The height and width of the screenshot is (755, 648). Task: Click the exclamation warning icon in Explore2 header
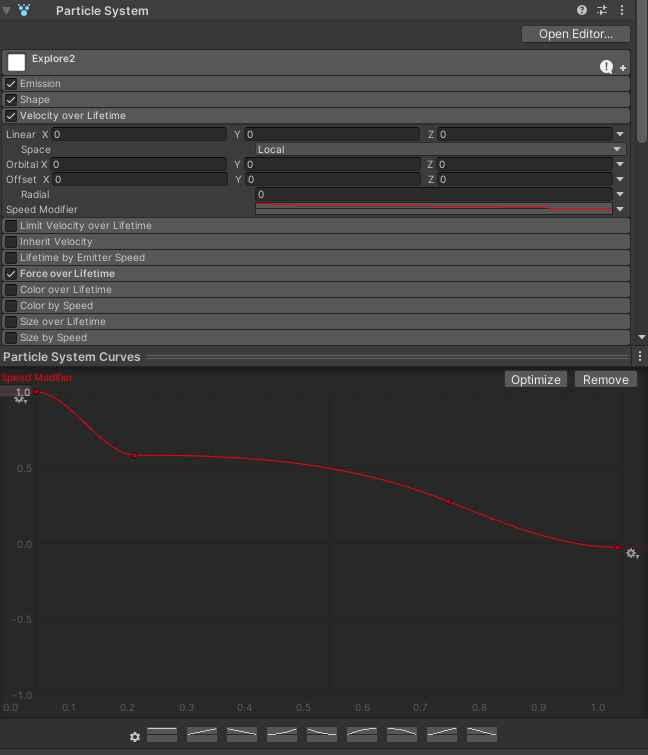click(x=606, y=67)
